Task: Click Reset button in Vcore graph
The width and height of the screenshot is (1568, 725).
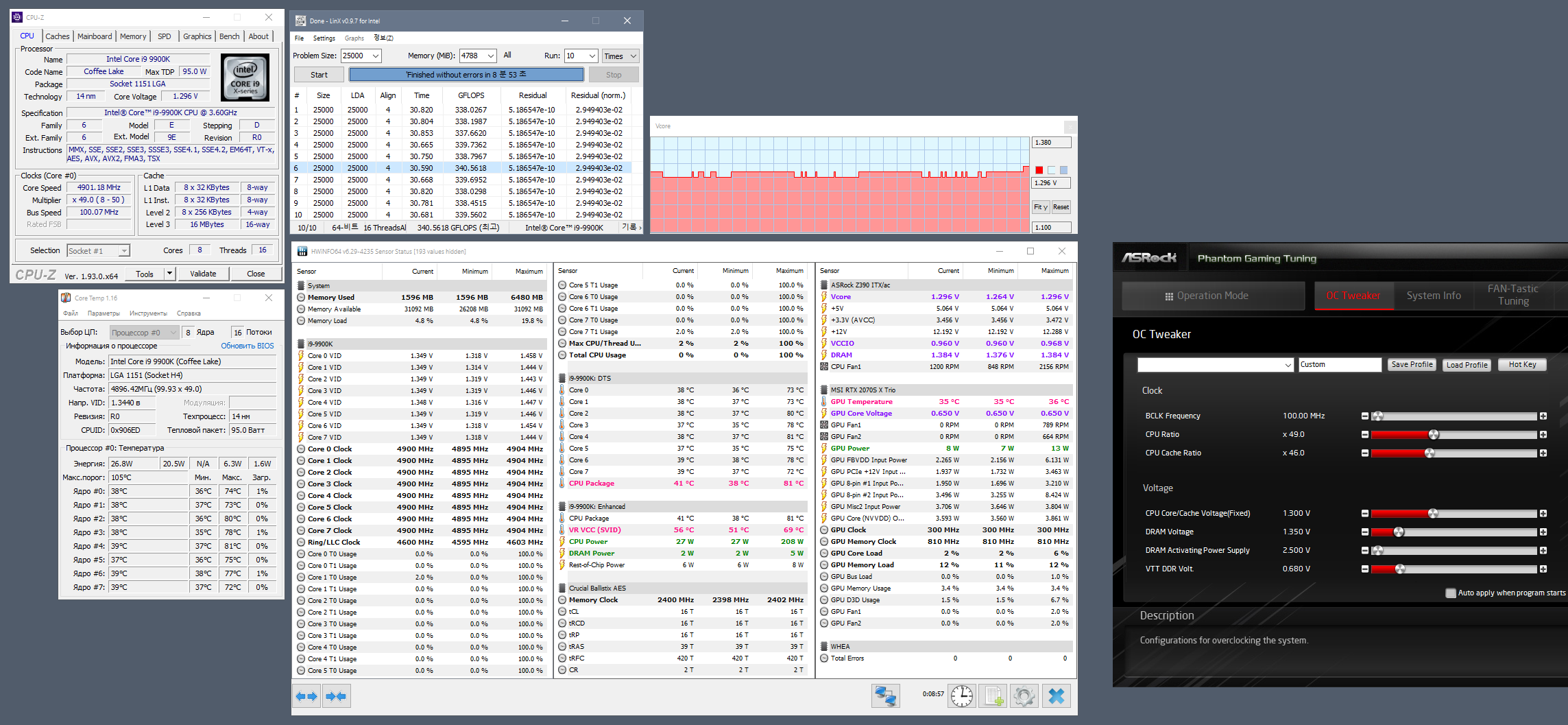Action: [1061, 207]
